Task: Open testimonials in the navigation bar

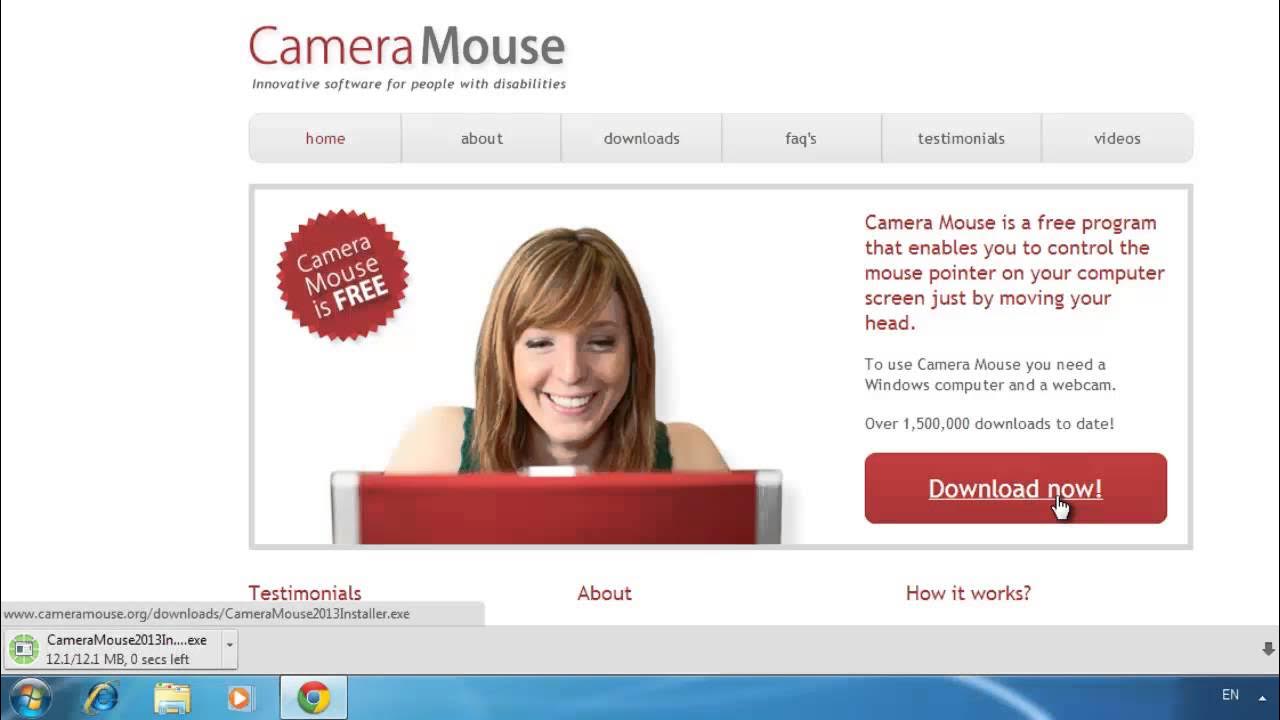Action: click(x=961, y=139)
